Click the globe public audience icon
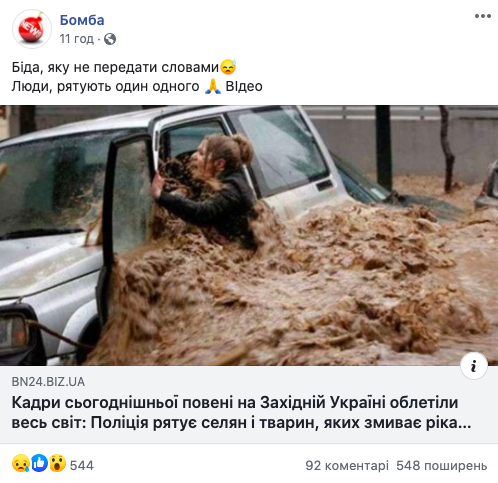 [x=110, y=39]
